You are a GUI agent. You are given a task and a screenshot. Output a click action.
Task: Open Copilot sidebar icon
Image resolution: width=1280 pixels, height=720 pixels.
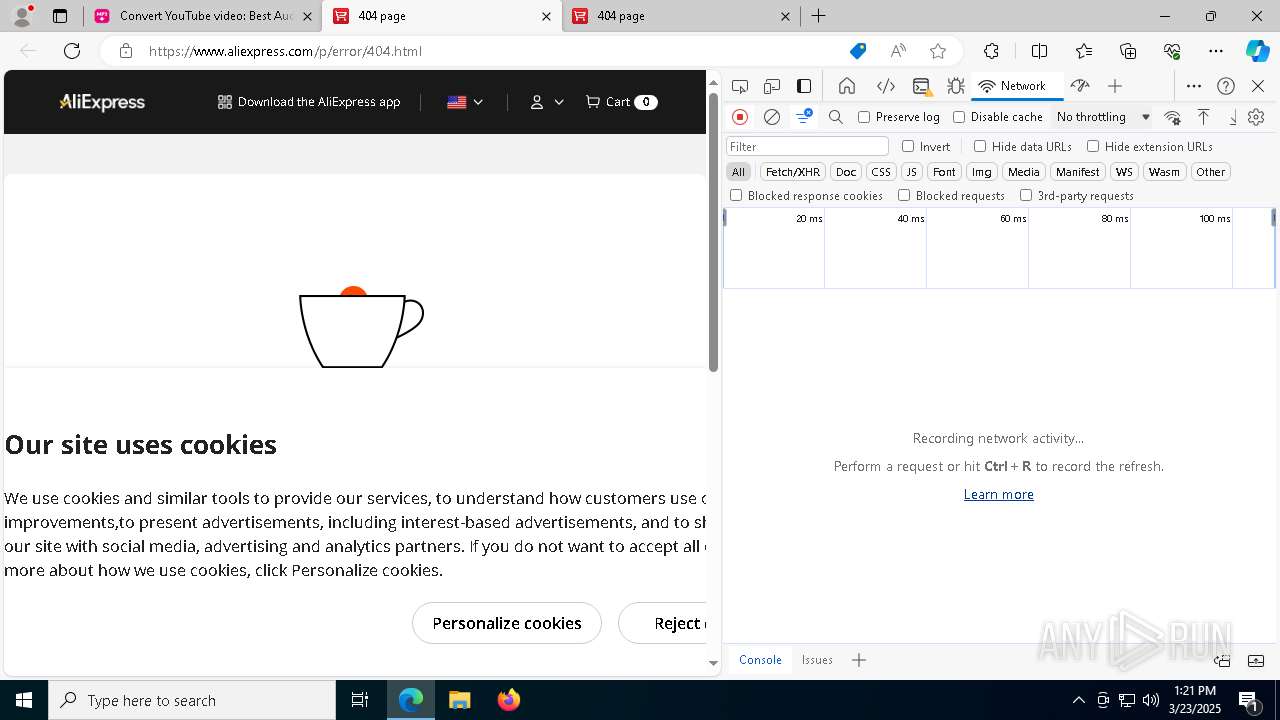1257,51
